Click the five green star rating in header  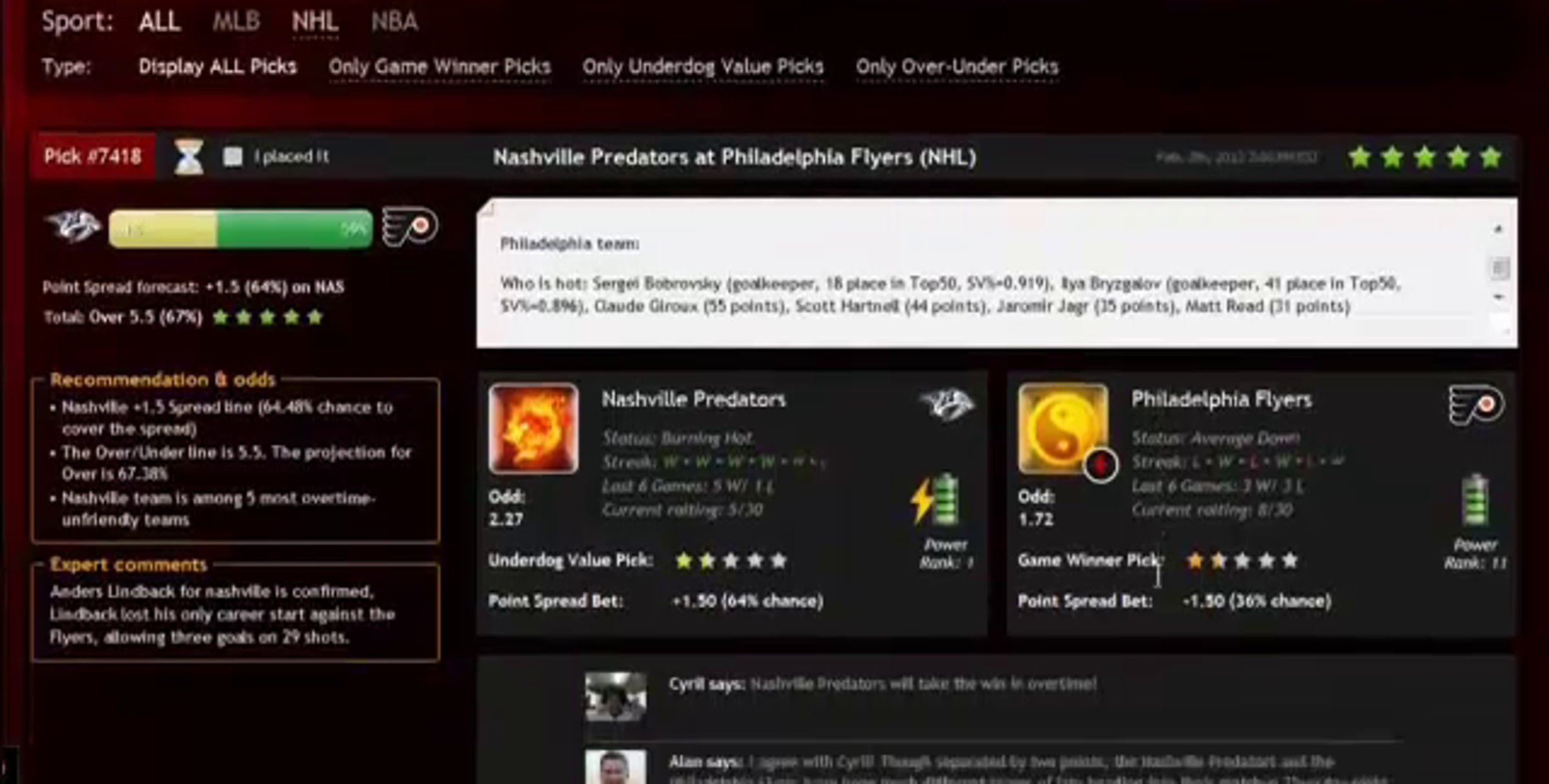[x=1424, y=157]
